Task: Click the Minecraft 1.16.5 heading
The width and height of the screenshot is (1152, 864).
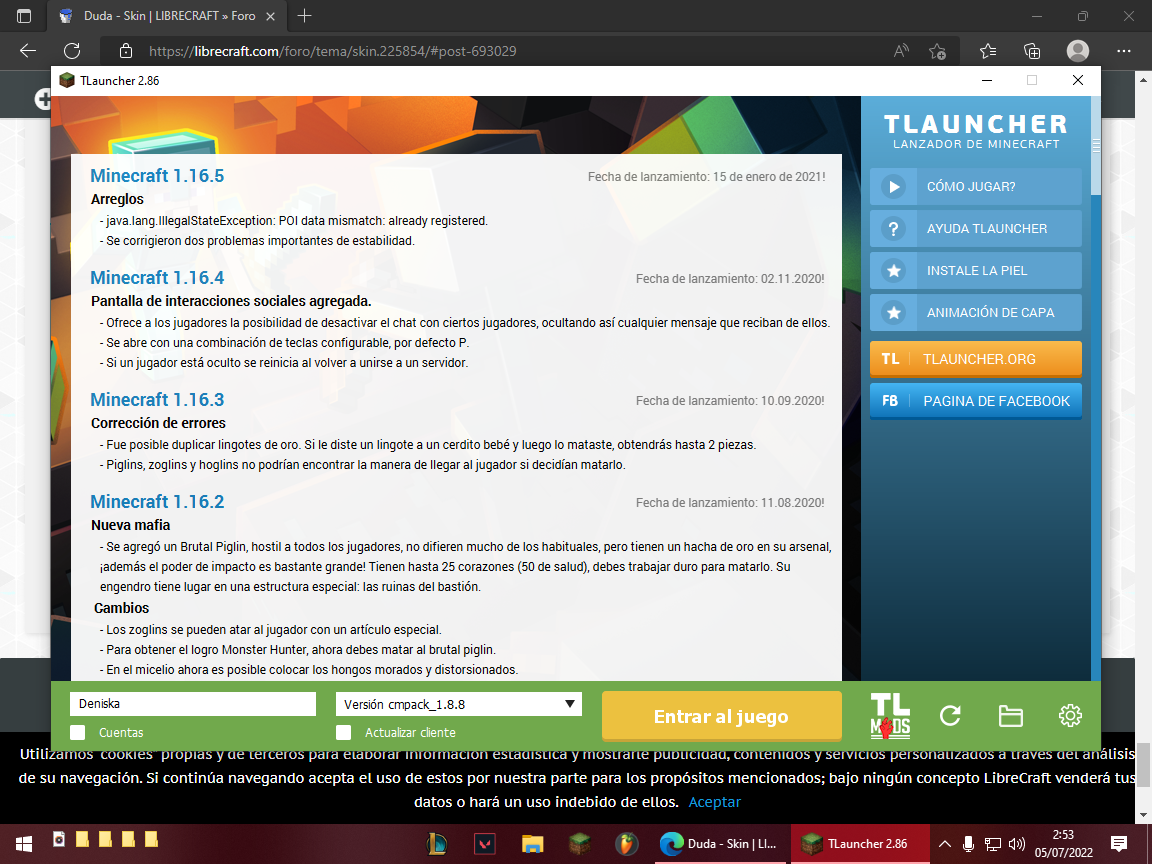Action: click(157, 176)
